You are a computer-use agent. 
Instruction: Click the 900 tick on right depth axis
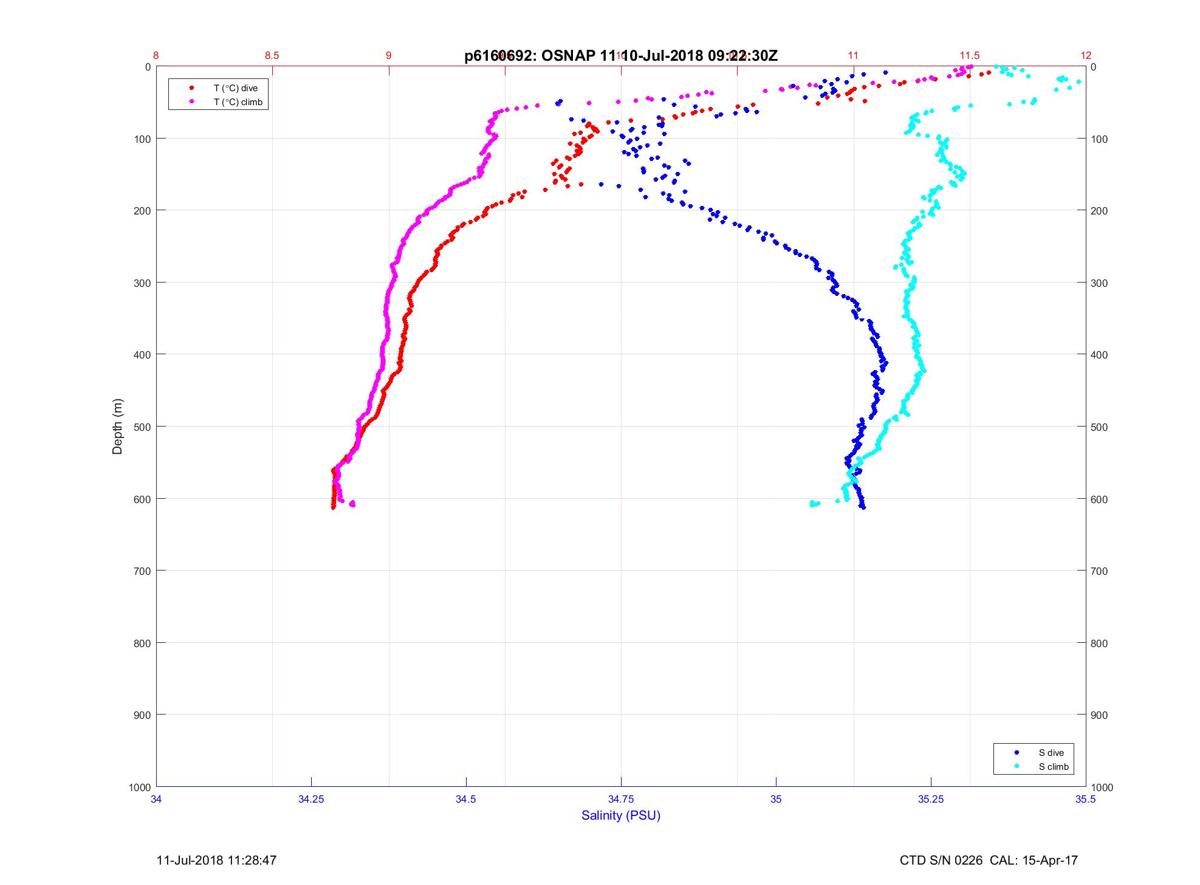pos(1101,715)
